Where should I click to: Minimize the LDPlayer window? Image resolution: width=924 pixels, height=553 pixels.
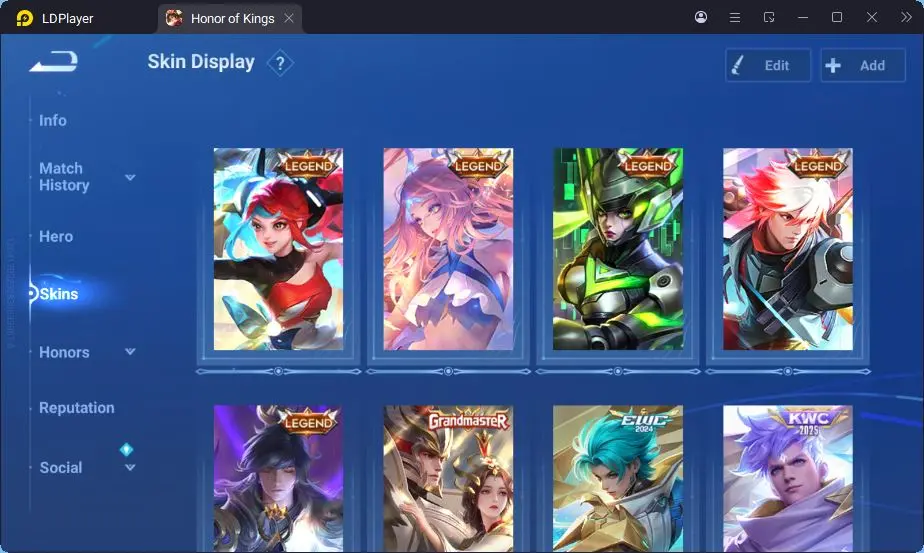(803, 18)
